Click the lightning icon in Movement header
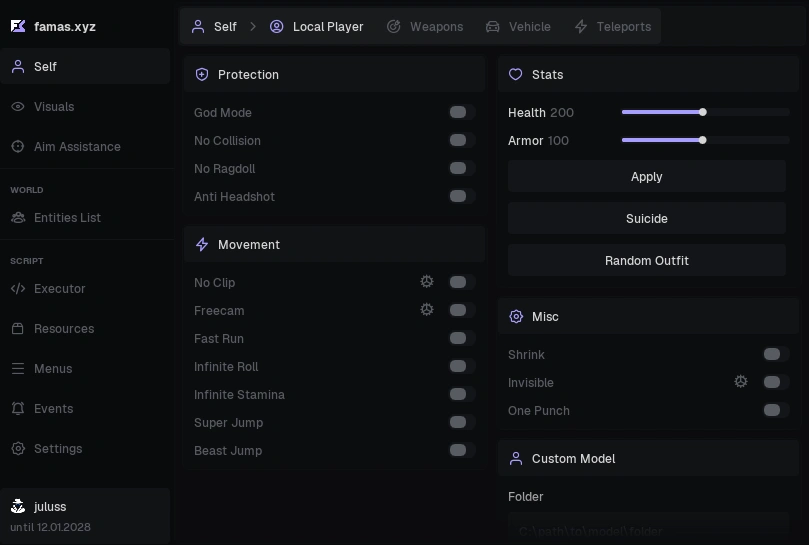The image size is (809, 545). tap(202, 245)
